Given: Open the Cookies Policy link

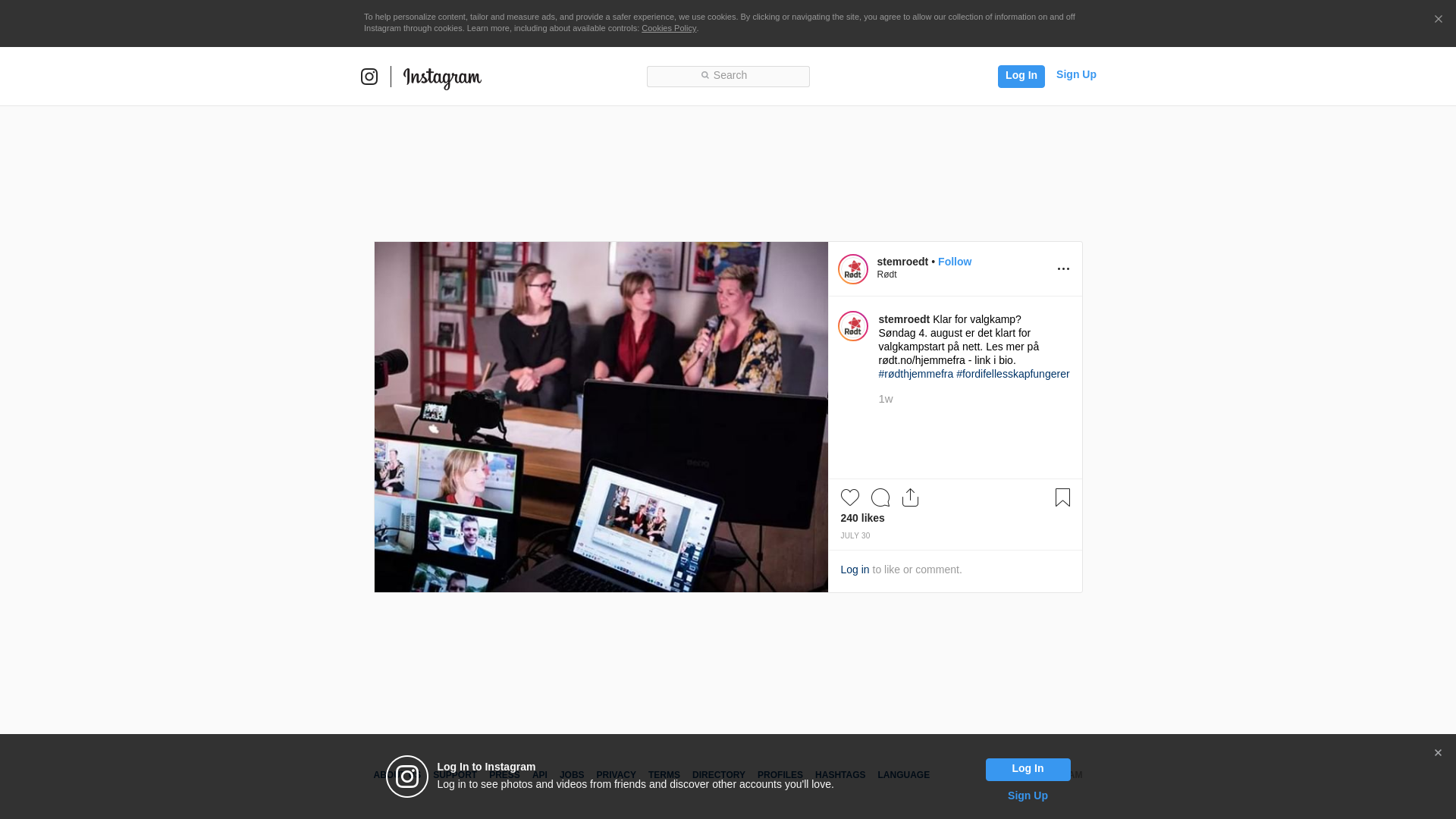Looking at the screenshot, I should pyautogui.click(x=668, y=28).
